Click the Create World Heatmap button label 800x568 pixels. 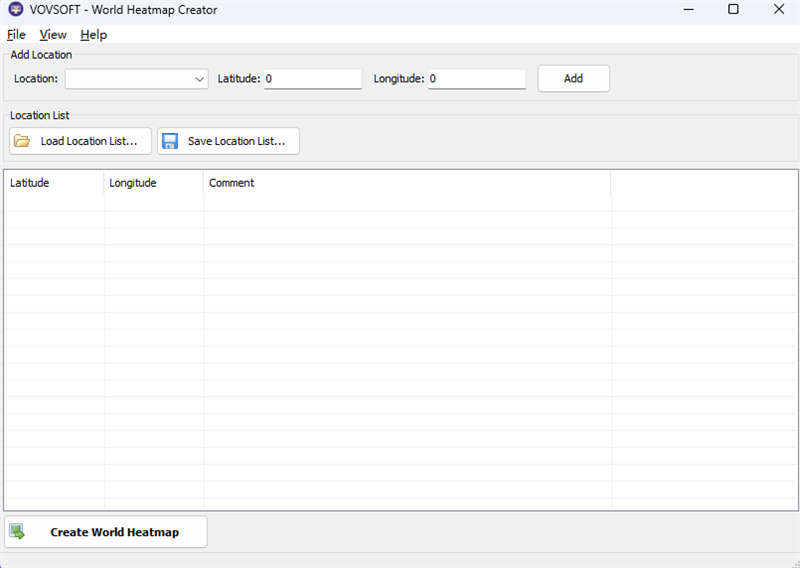(x=115, y=532)
